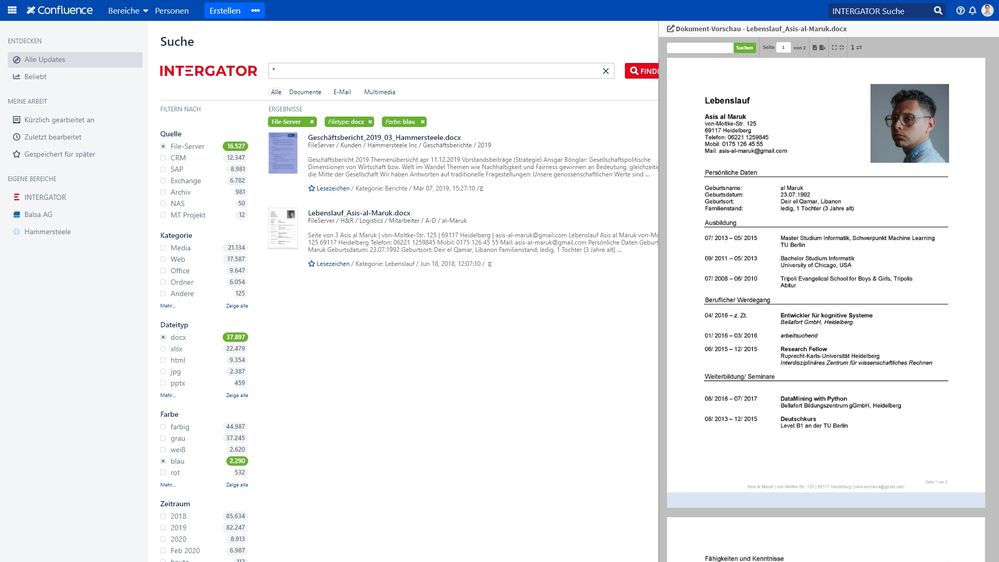999x562 pixels.
Task: Click the bookmark star for Geschäftsbericht result
Action: [x=312, y=188]
